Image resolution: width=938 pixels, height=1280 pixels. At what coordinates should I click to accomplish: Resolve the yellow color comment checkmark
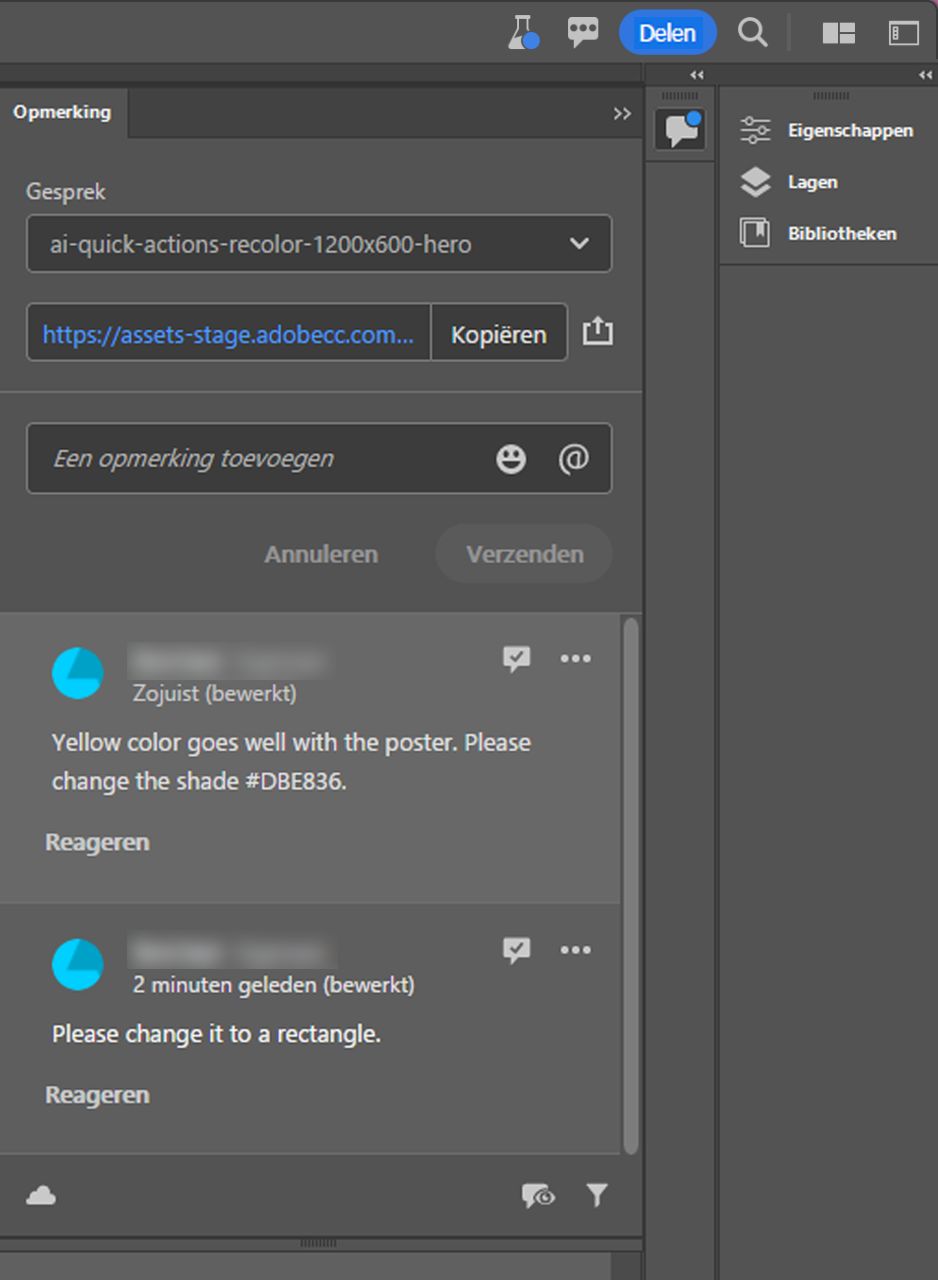517,659
